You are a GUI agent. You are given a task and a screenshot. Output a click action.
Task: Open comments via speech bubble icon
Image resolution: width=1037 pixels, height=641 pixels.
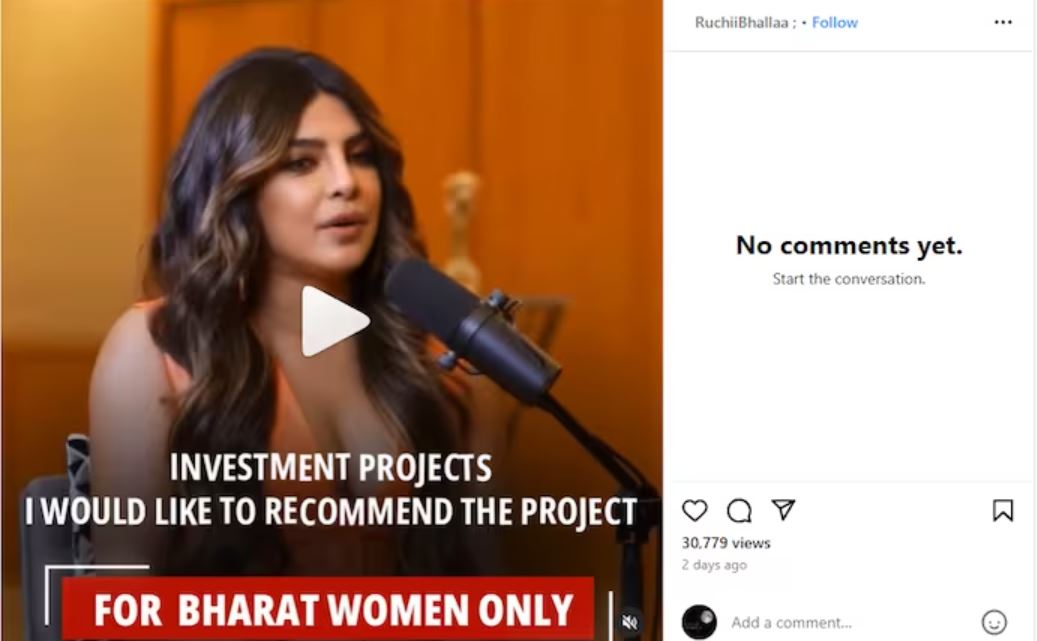click(739, 511)
